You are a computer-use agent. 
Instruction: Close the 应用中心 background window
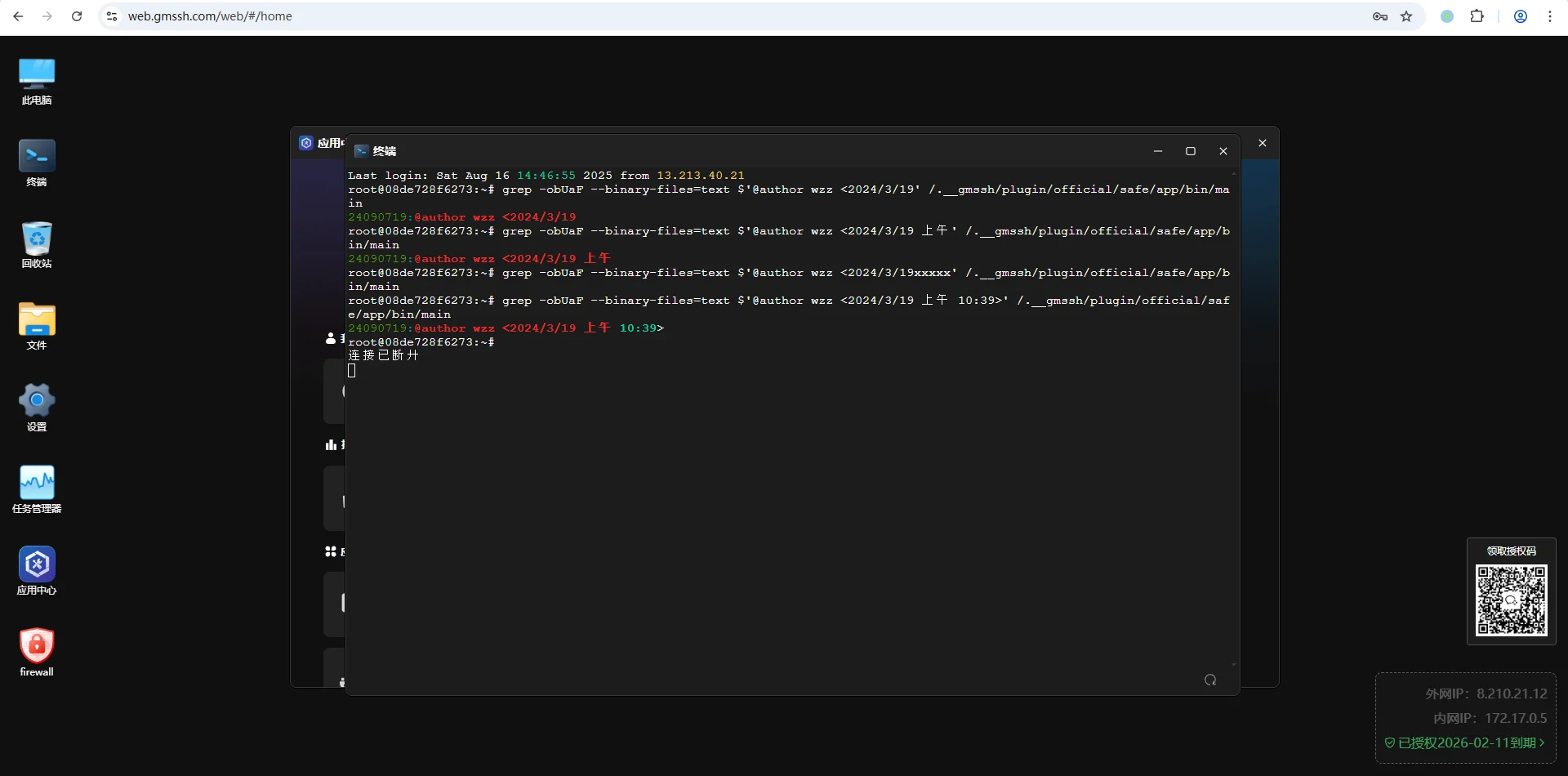click(x=1263, y=143)
